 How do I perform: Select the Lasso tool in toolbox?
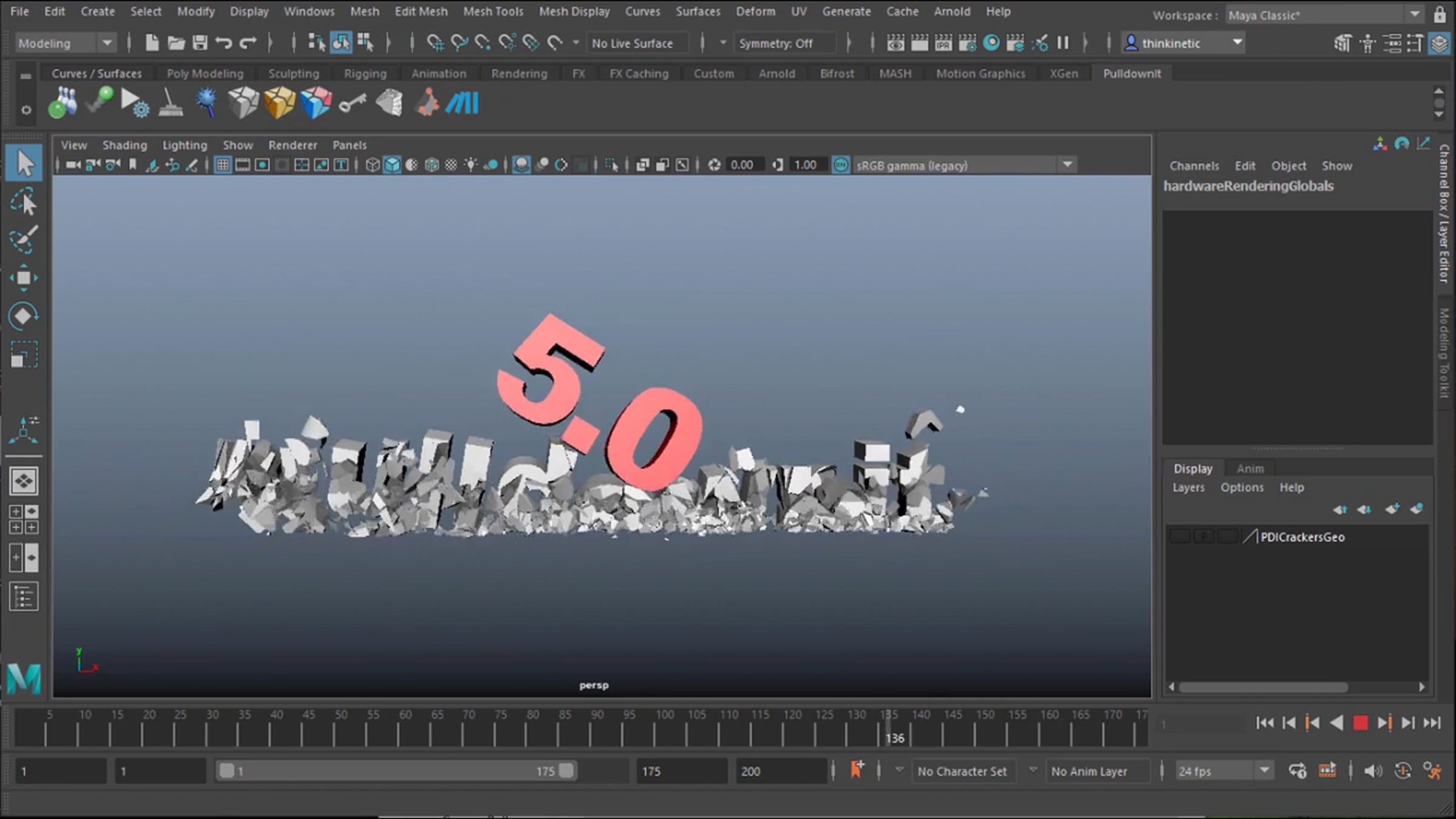tap(24, 202)
